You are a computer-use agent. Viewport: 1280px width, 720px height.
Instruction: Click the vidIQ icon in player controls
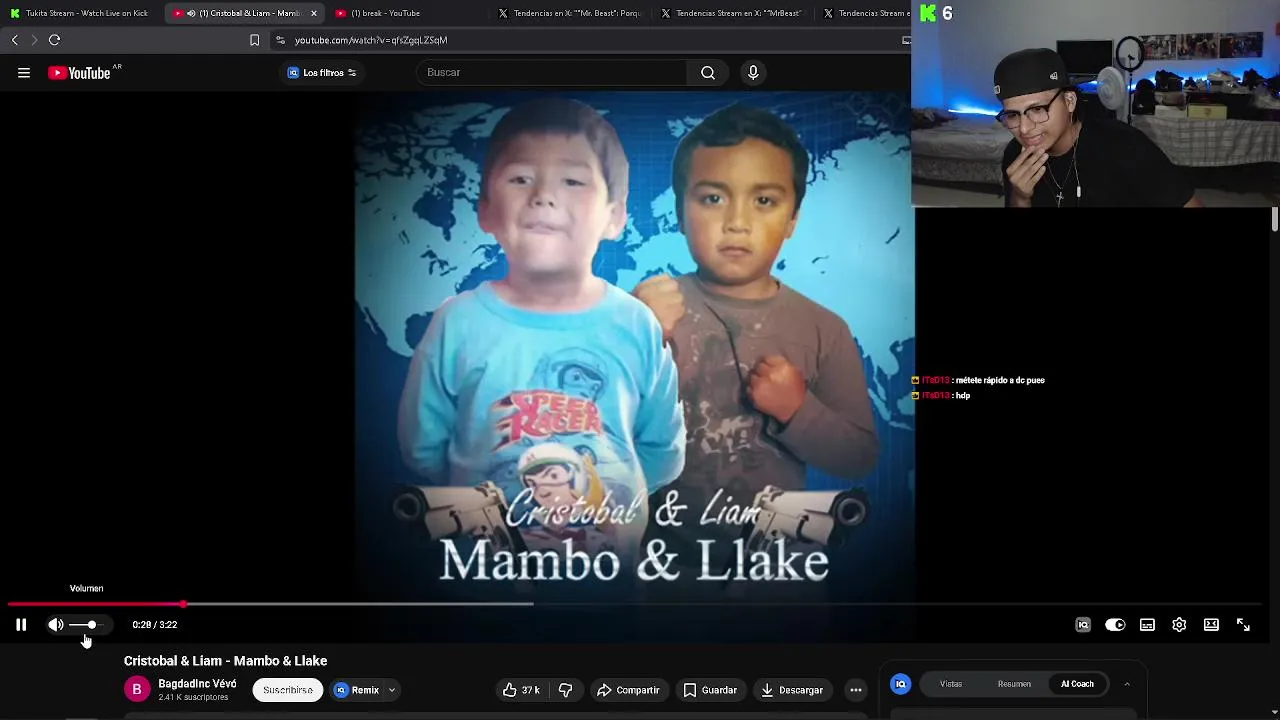tap(1083, 625)
